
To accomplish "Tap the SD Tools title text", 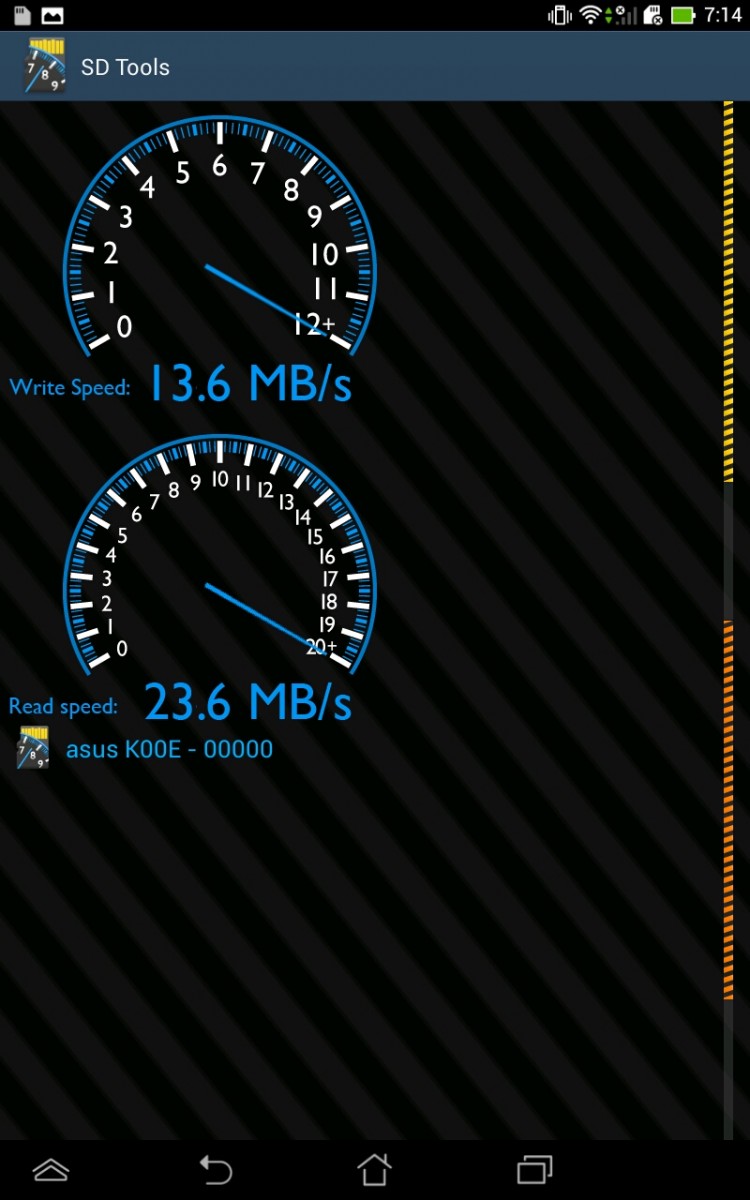I will coord(125,67).
